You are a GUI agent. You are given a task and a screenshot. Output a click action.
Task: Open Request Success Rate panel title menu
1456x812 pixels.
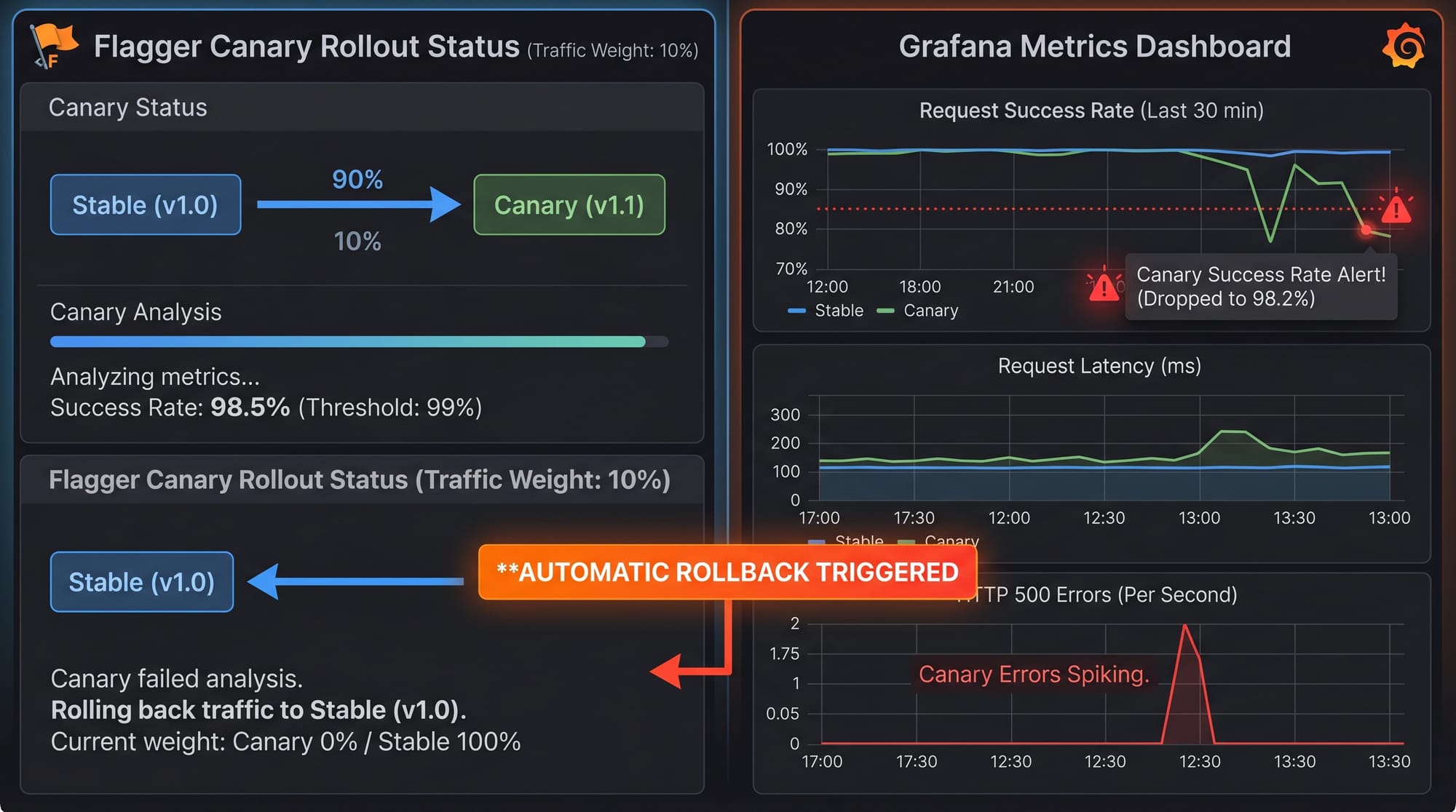point(1091,111)
